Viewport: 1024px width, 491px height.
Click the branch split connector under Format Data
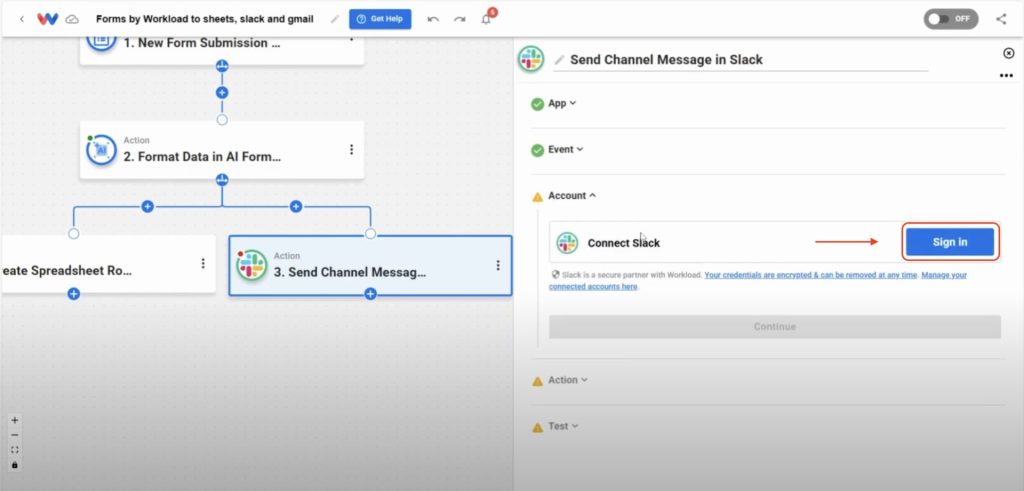tap(222, 180)
